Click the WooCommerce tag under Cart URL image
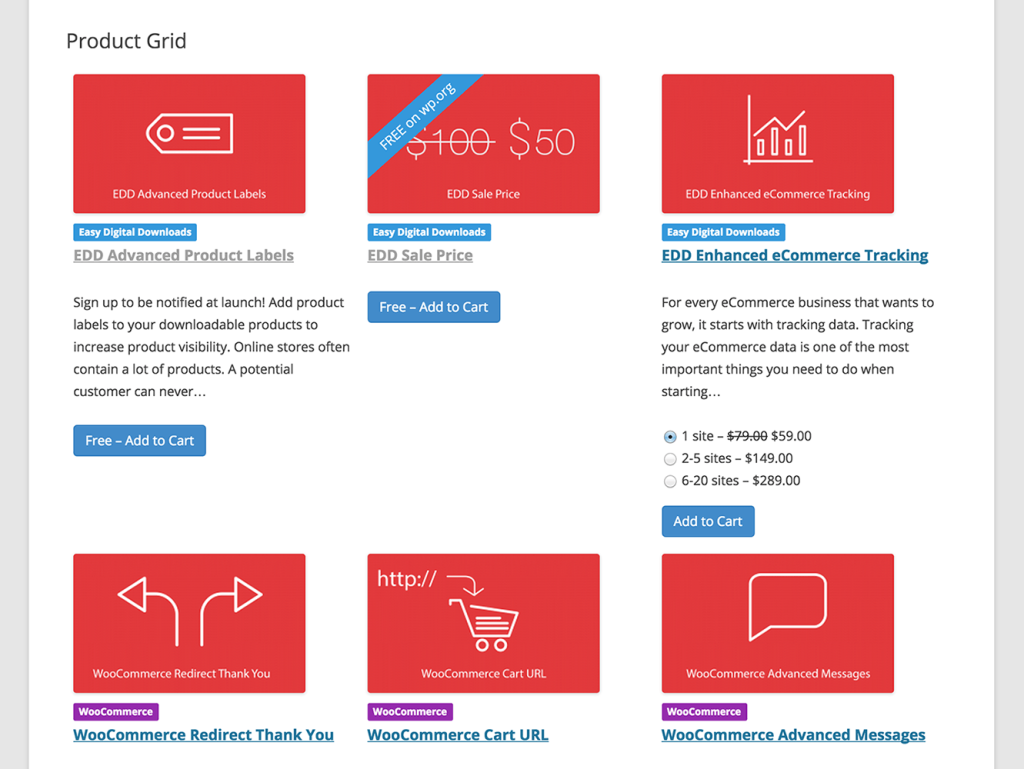1024x769 pixels. pyautogui.click(x=410, y=712)
